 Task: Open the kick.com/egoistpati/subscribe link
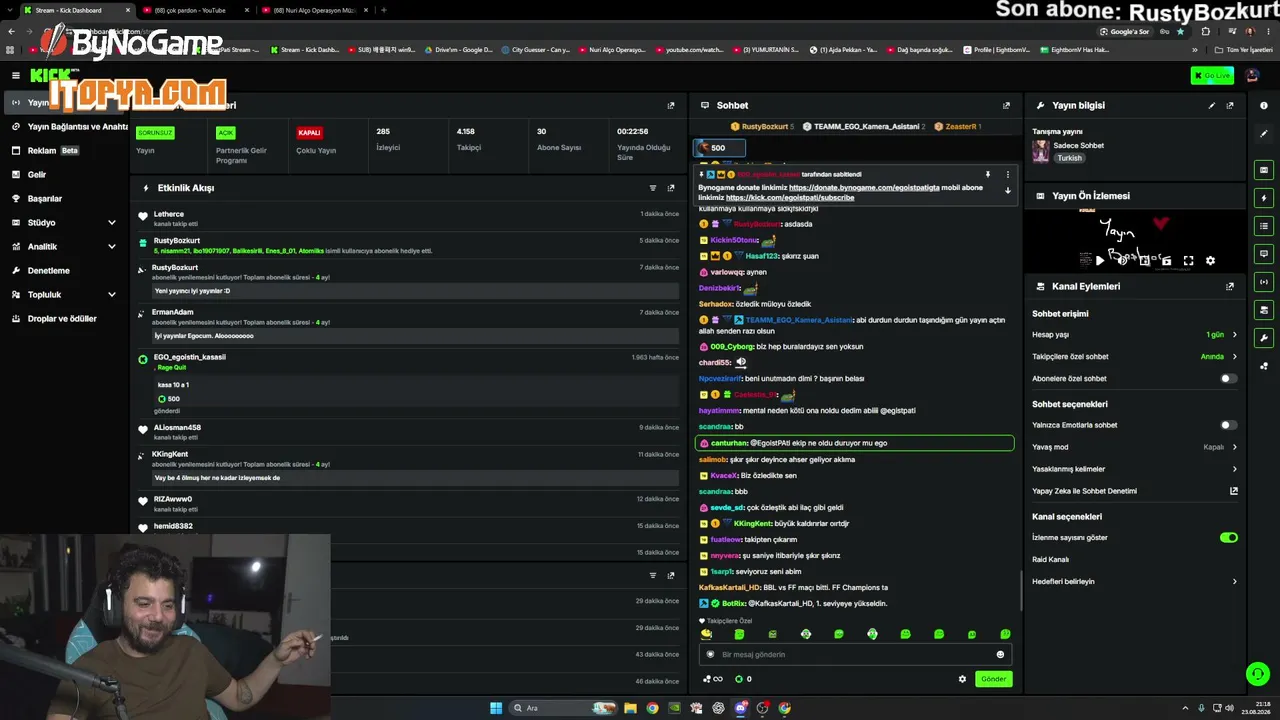click(x=790, y=198)
